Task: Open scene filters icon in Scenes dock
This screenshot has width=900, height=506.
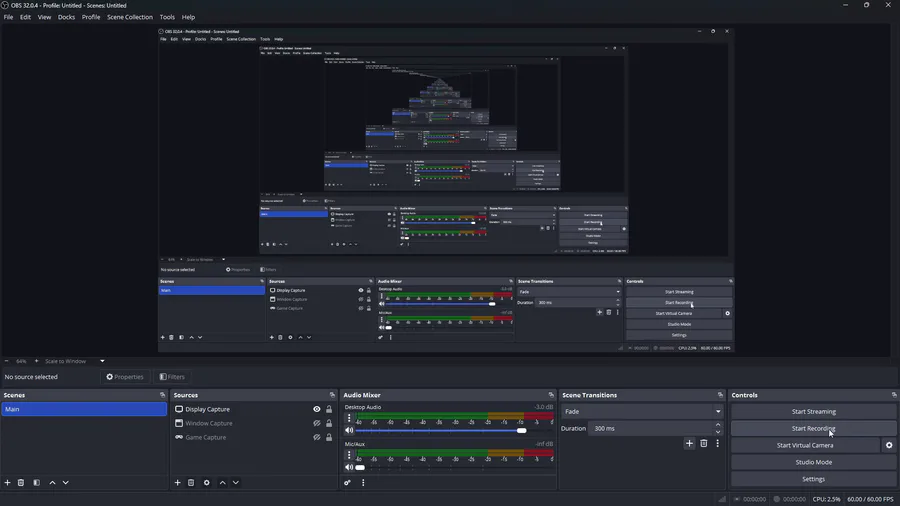Action: coord(36,482)
